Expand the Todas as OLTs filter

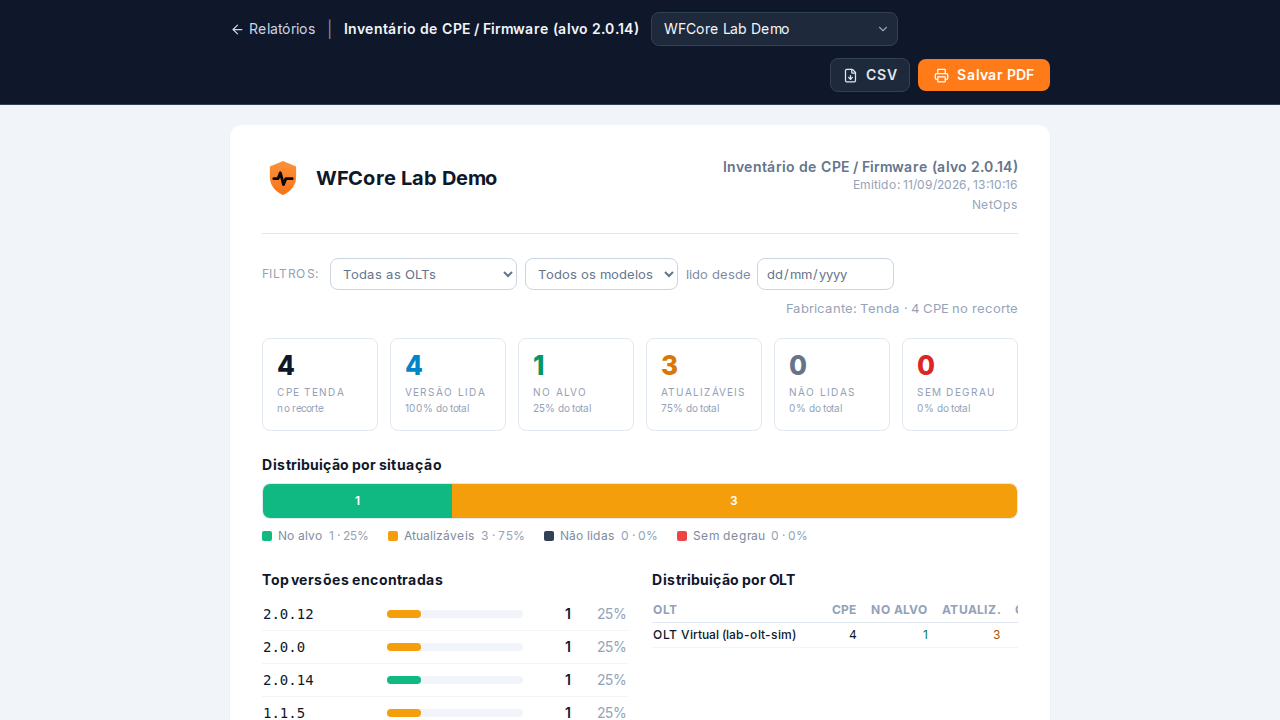[423, 274]
